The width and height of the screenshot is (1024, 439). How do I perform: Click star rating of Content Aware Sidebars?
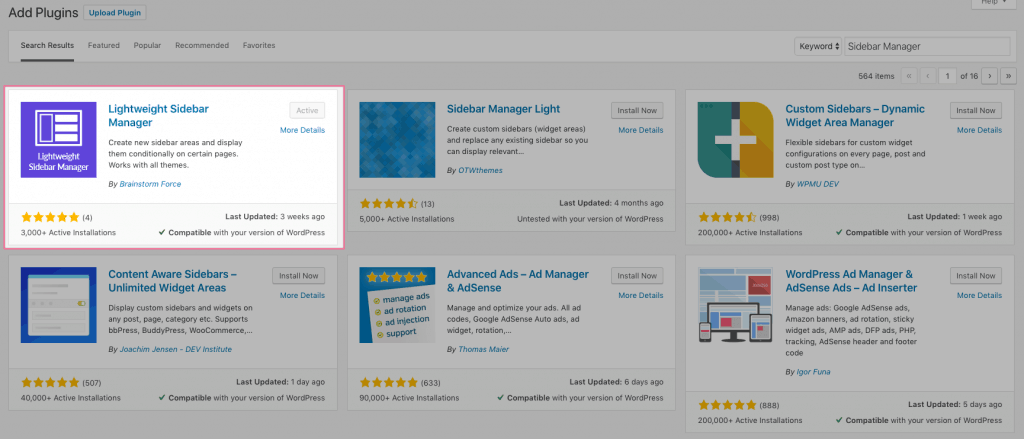click(x=50, y=382)
